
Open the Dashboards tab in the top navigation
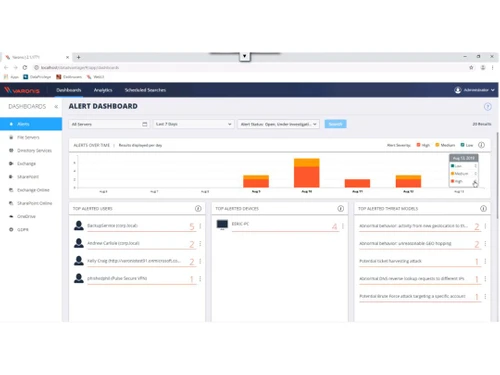coord(69,90)
